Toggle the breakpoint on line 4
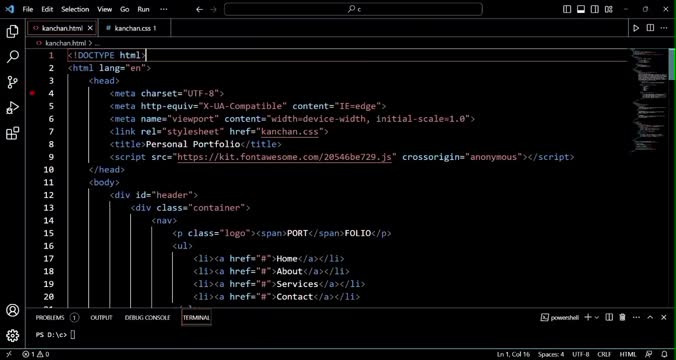The width and height of the screenshot is (676, 360). 32,93
